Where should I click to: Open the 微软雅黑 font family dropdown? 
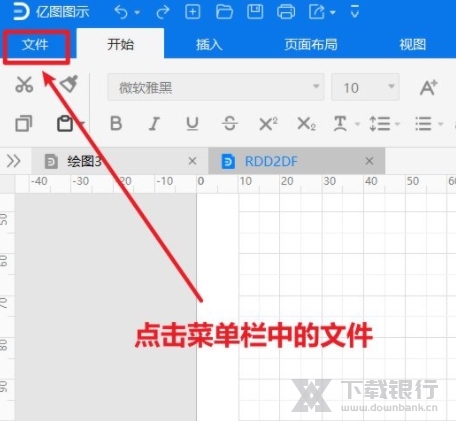pyautogui.click(x=216, y=87)
